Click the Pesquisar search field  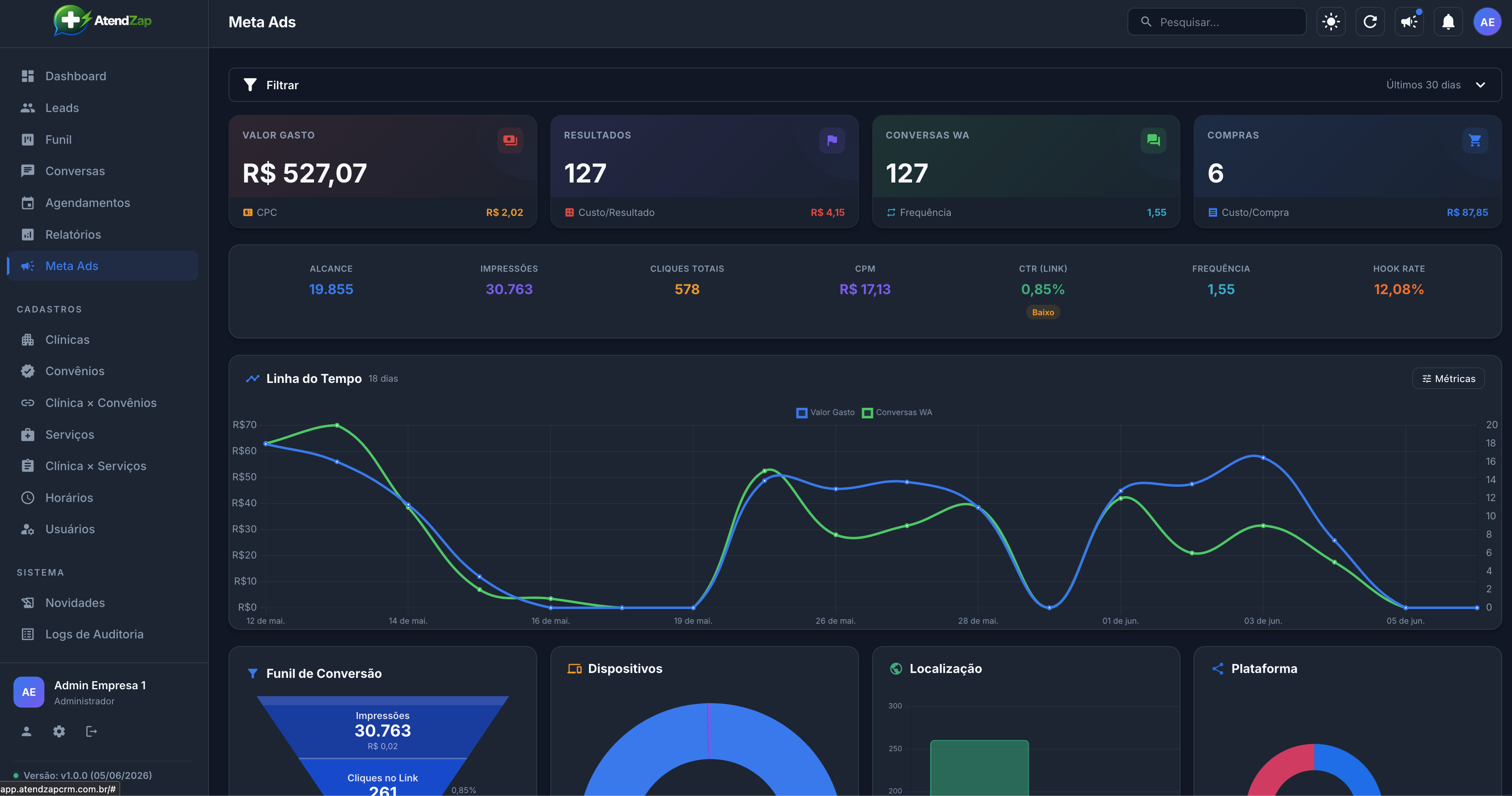1217,22
